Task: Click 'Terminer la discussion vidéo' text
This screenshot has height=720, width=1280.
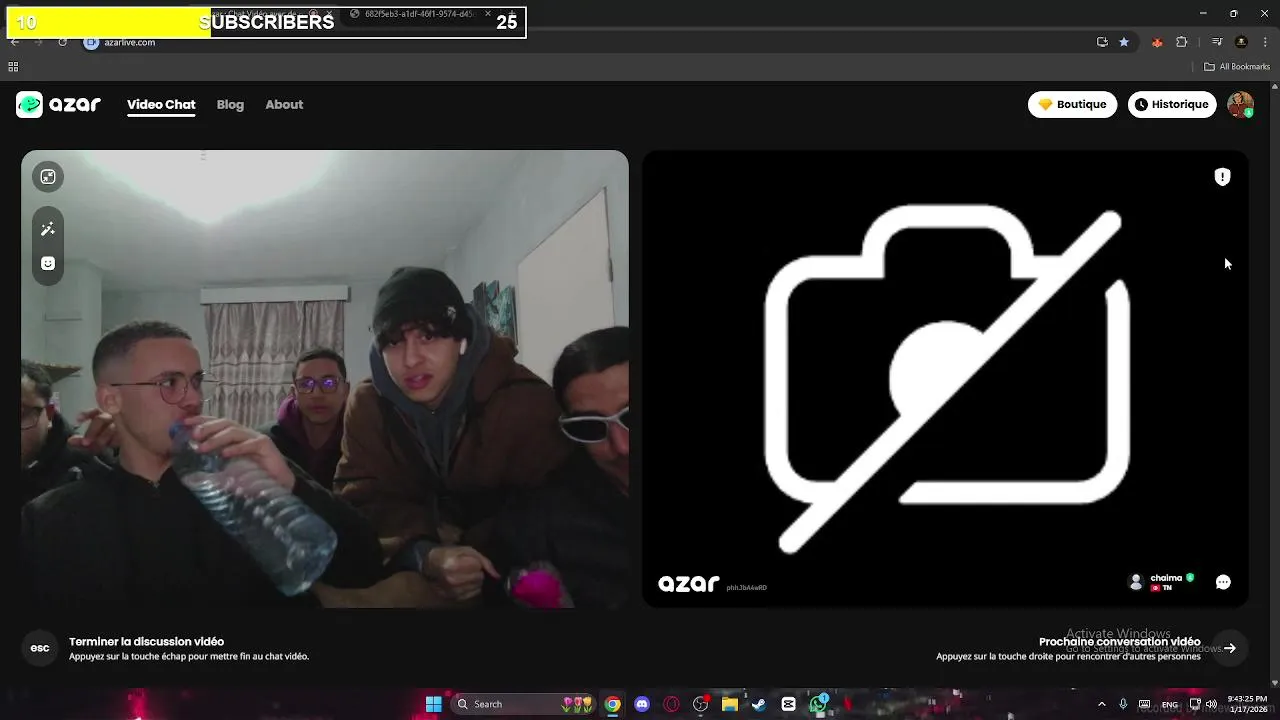Action: click(x=146, y=642)
